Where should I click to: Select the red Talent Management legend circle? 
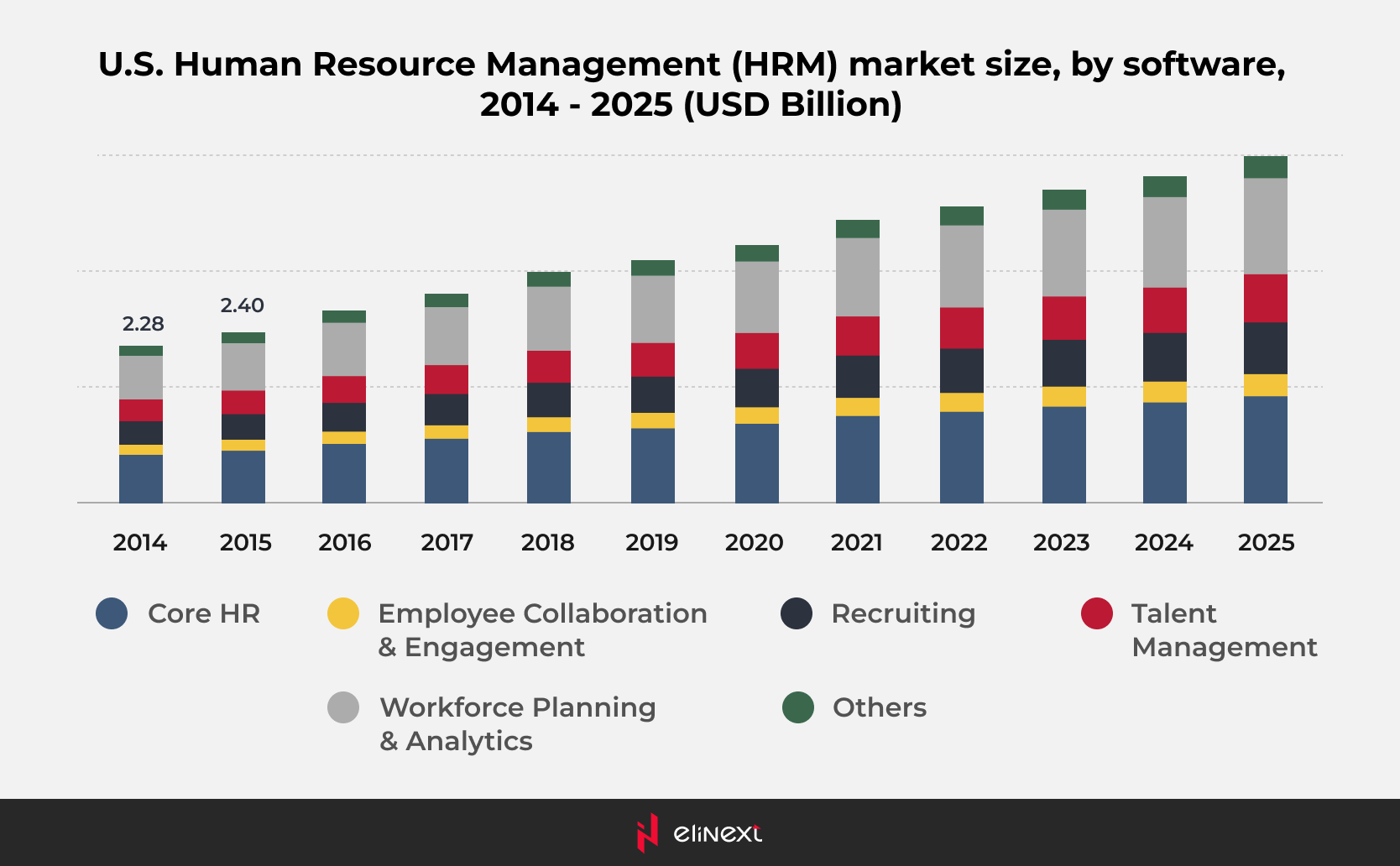pos(1097,613)
